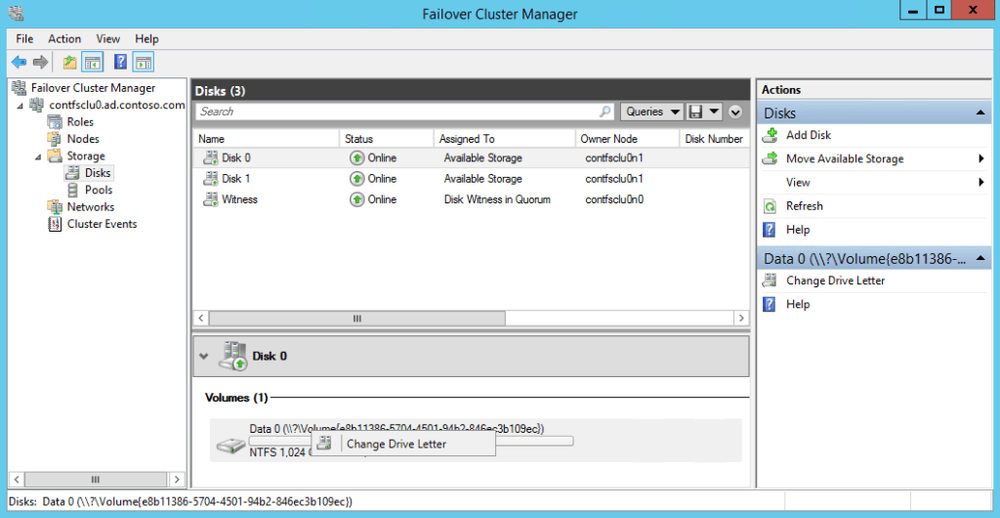1000x518 pixels.
Task: Select the Failover Cluster Manager root node
Action: click(x=92, y=88)
